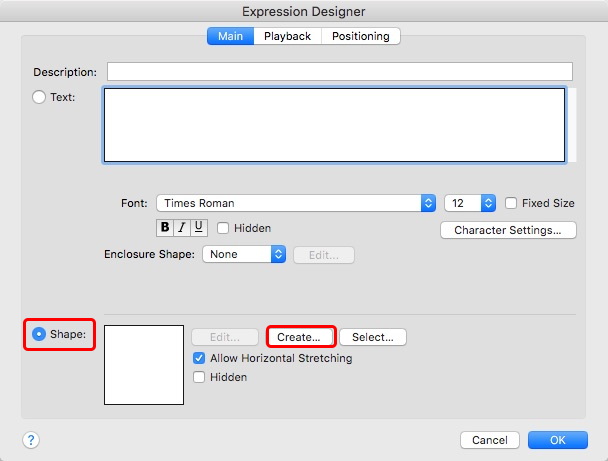Click into the Description field
This screenshot has width=608, height=461.
pyautogui.click(x=339, y=72)
